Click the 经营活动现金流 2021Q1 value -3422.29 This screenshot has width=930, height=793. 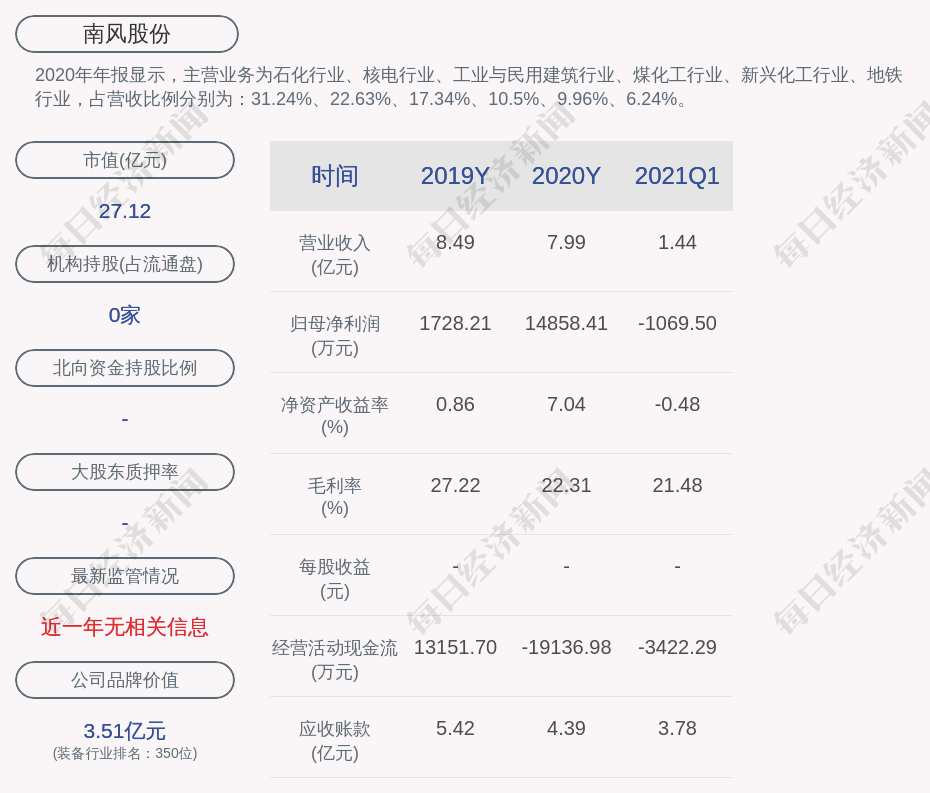pos(677,648)
